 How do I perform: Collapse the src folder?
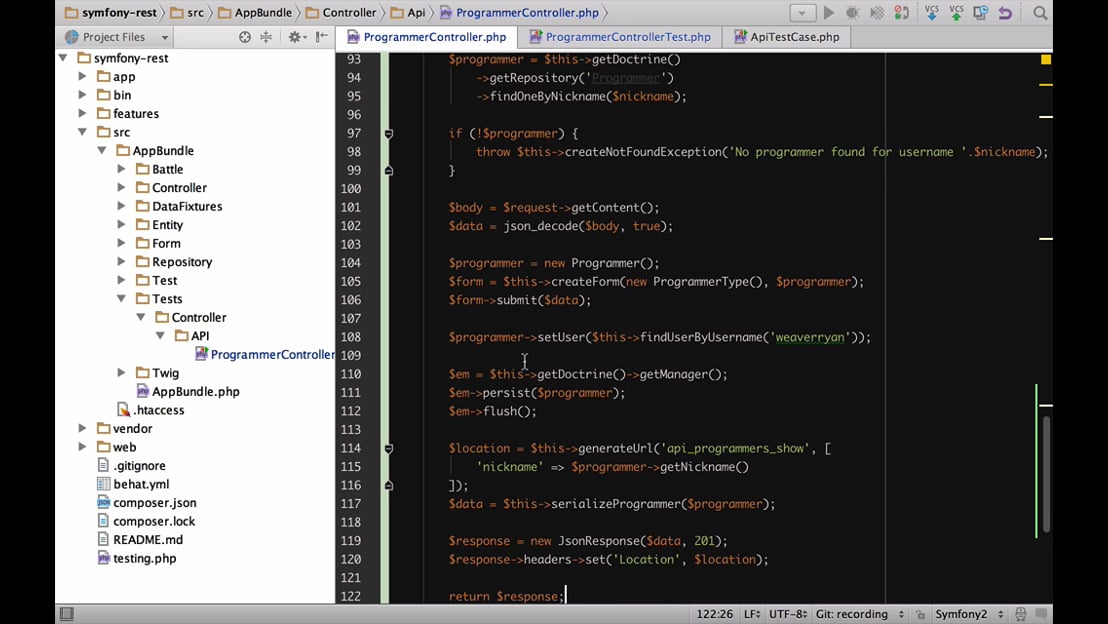point(82,131)
